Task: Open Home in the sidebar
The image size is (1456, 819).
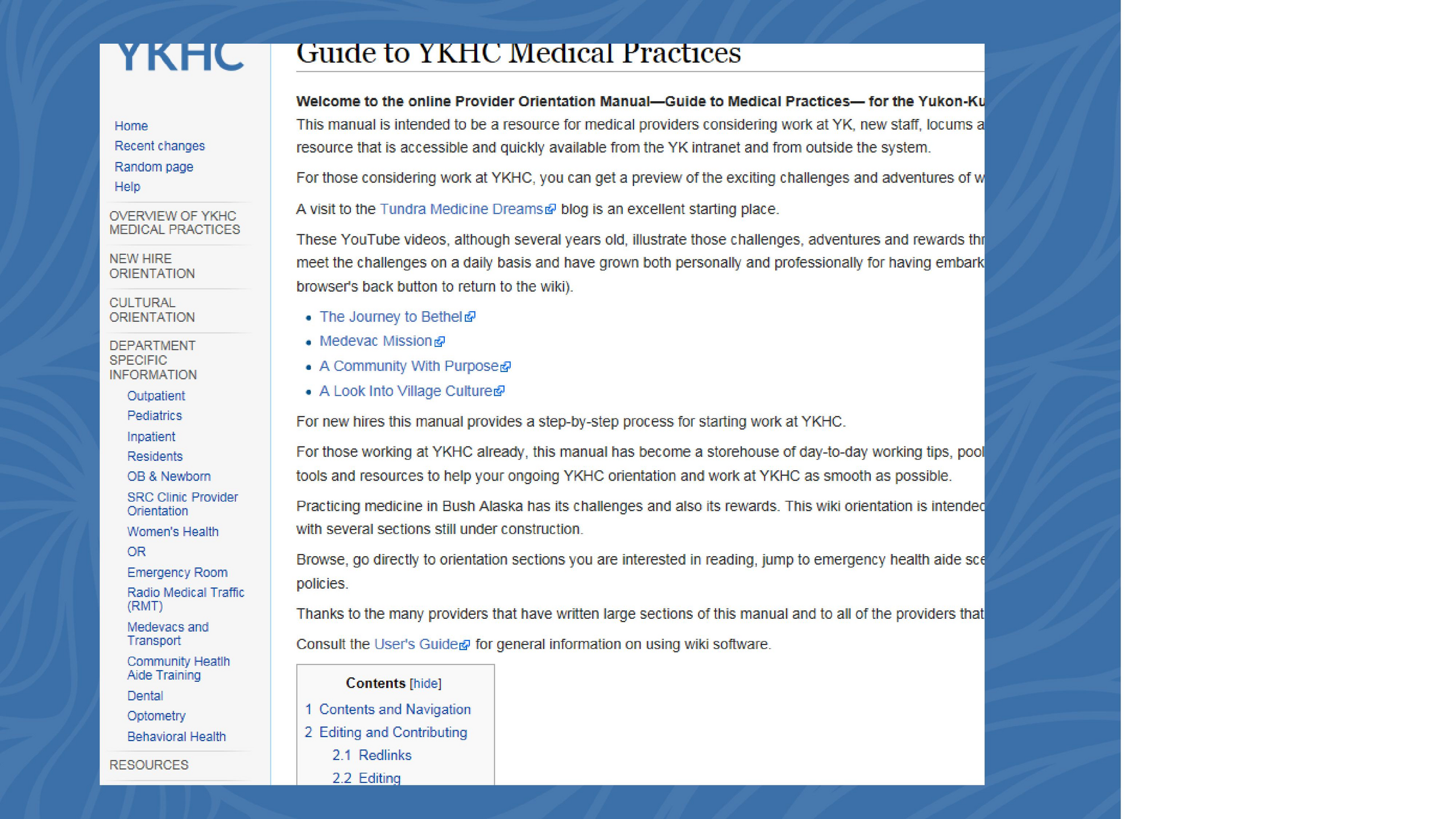Action: [131, 126]
